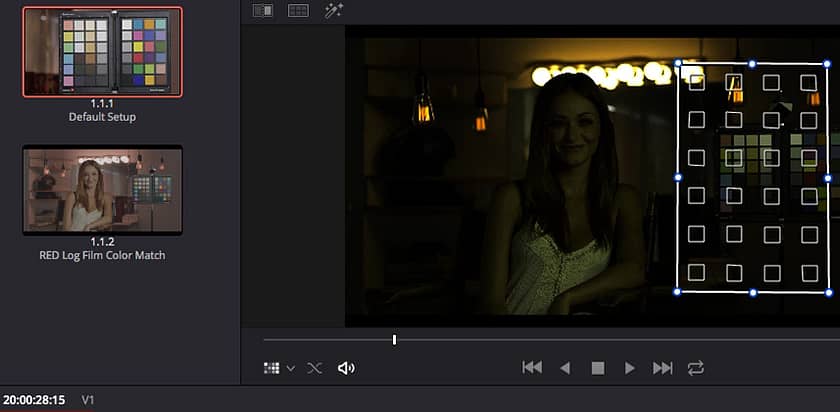This screenshot has width=840, height=412.
Task: Click the color chart overlay's bottom-middle edge handle
Action: point(753,293)
